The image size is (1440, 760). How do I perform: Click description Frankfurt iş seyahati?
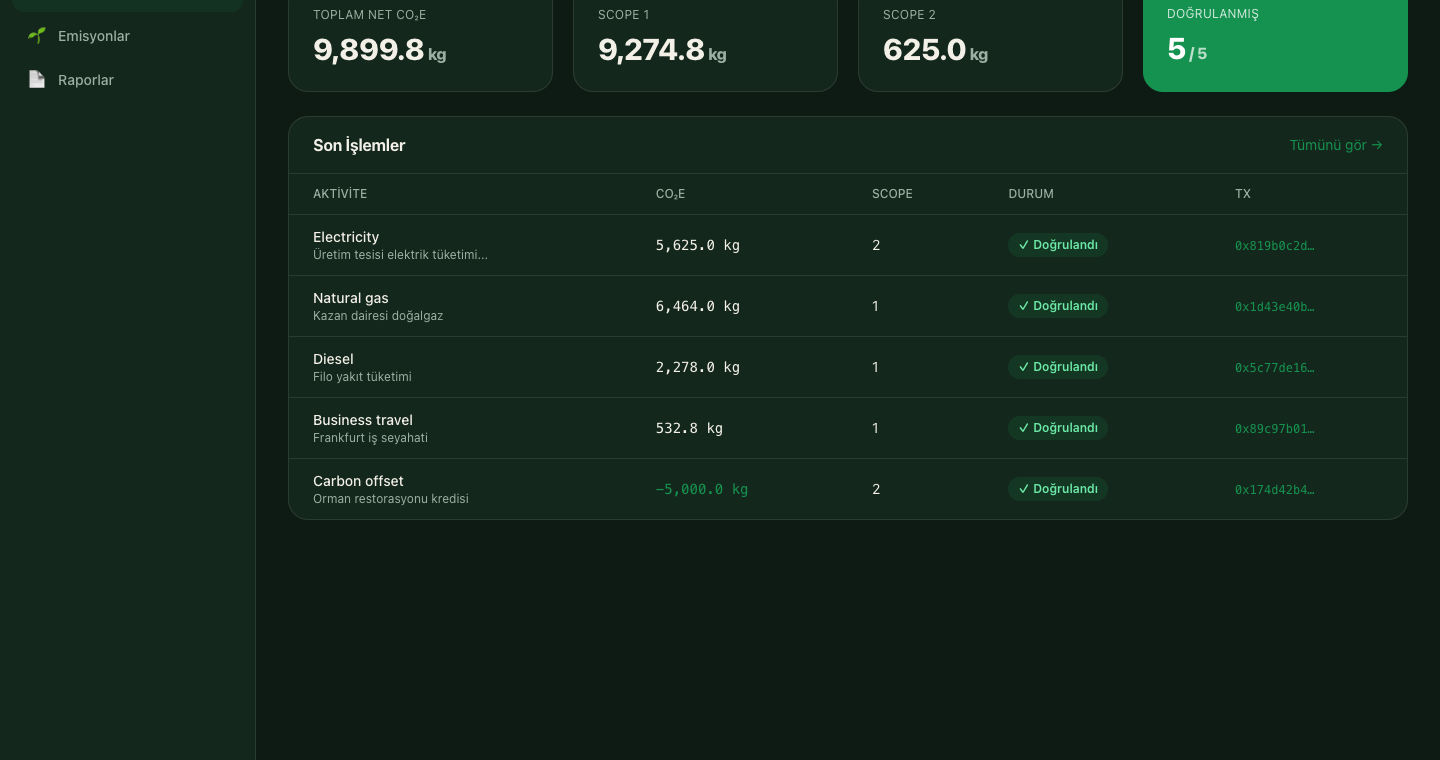click(370, 438)
